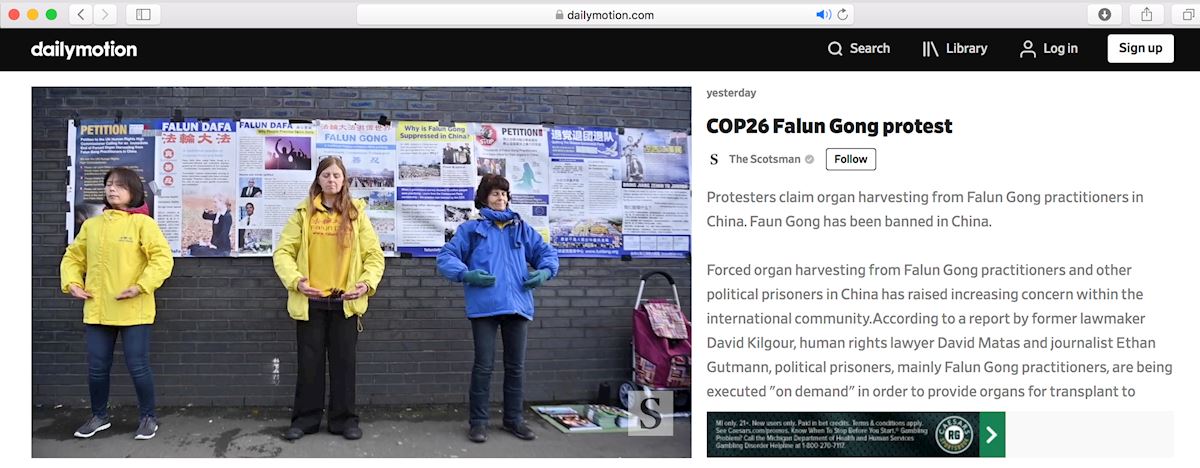Follow The Scotsman channel
This screenshot has width=1200, height=468.
[851, 159]
